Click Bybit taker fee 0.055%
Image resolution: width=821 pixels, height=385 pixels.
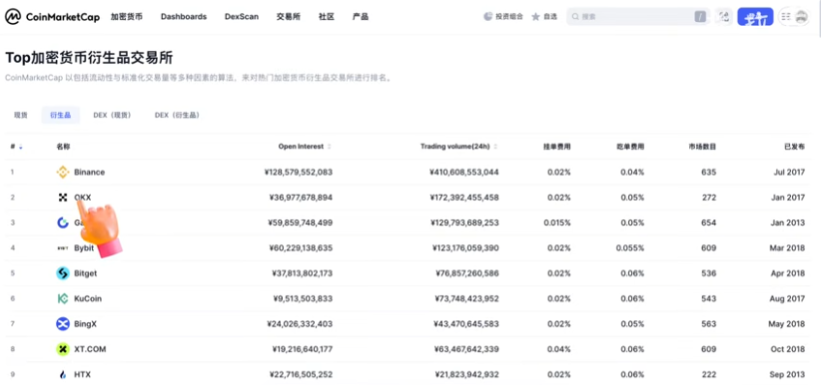coord(630,248)
